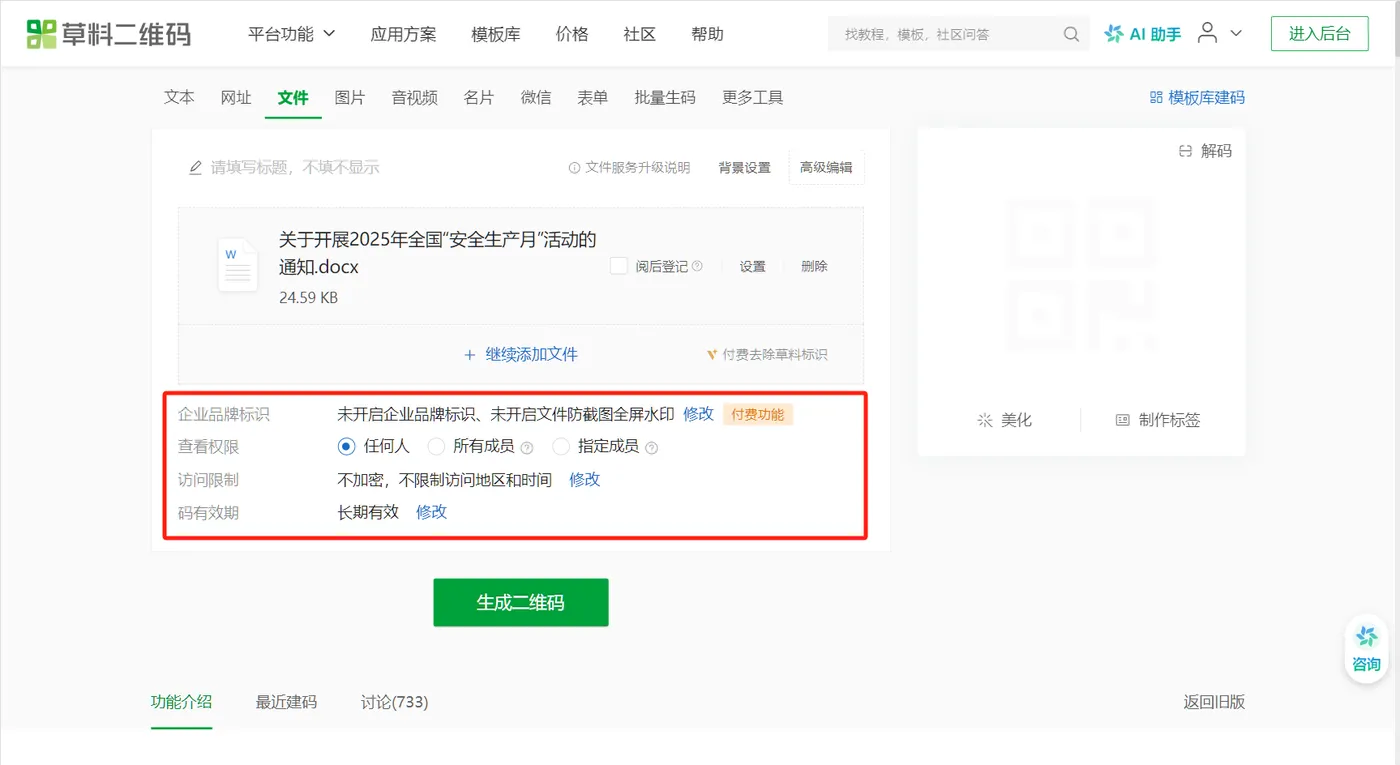Open the 咨询 floating chat icon
The image size is (1400, 765).
[x=1366, y=650]
